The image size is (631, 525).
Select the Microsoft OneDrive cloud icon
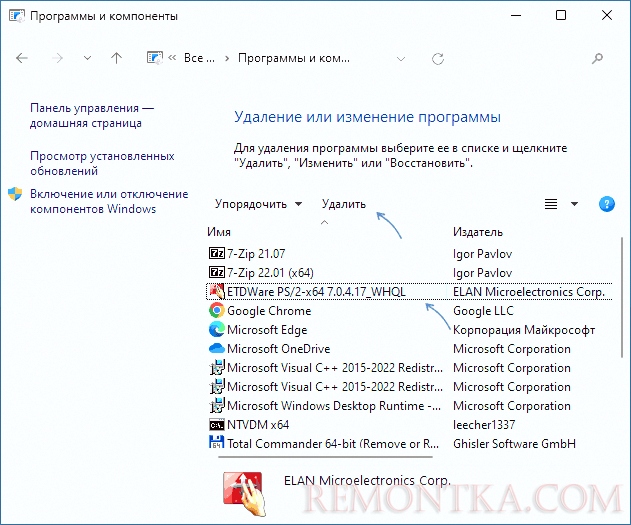217,348
